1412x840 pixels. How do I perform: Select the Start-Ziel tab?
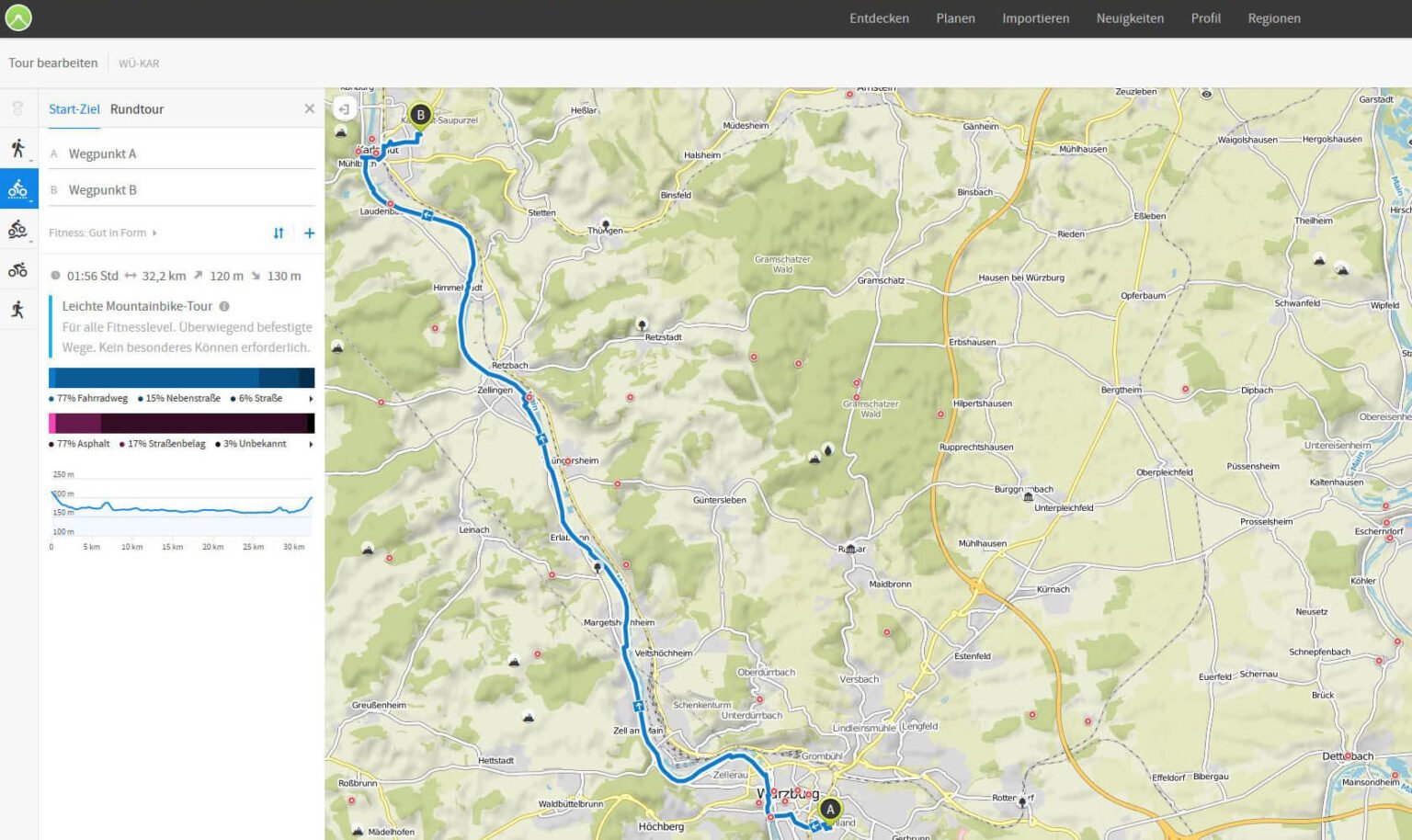(74, 109)
